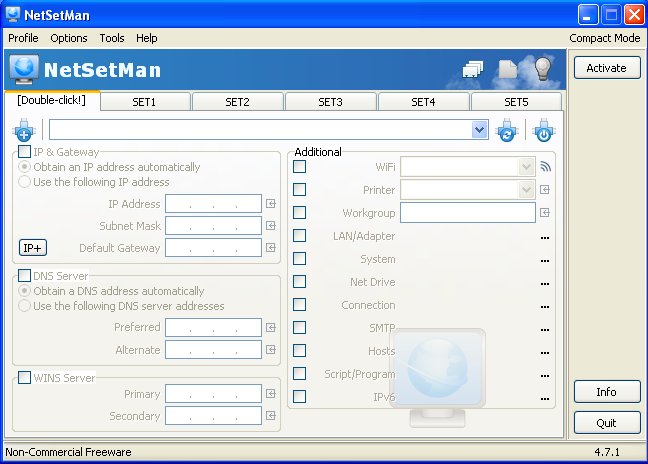Tick the Printer checkbox
The image size is (648, 464).
pos(299,190)
